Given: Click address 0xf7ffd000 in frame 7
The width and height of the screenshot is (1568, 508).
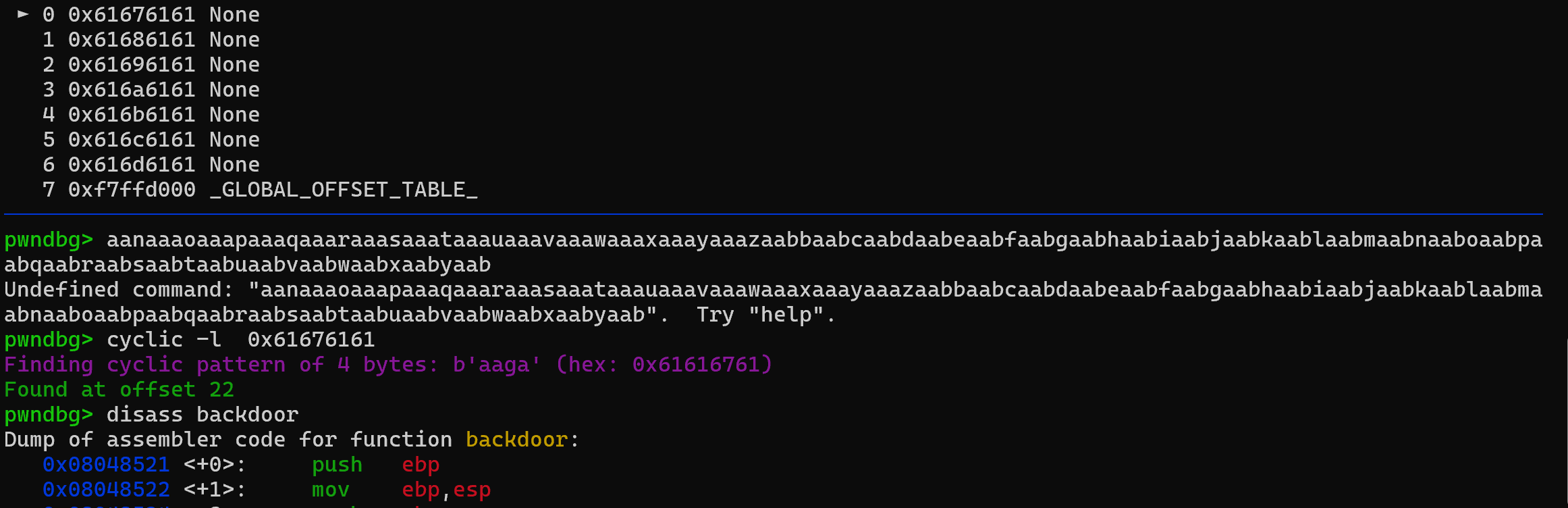Looking at the screenshot, I should (132, 190).
